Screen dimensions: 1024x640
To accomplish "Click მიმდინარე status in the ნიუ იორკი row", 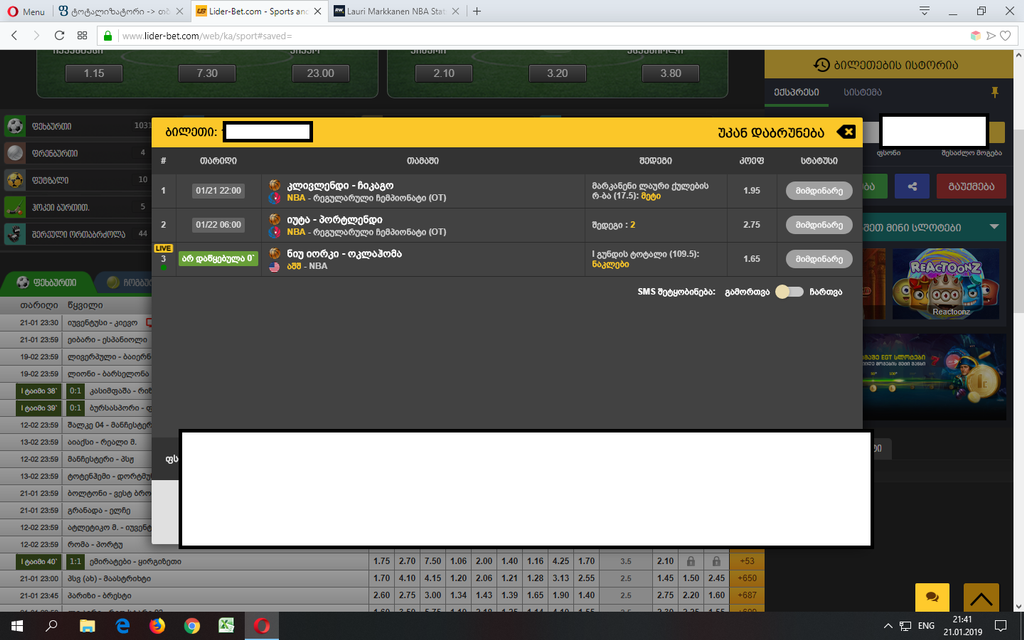I will point(819,259).
